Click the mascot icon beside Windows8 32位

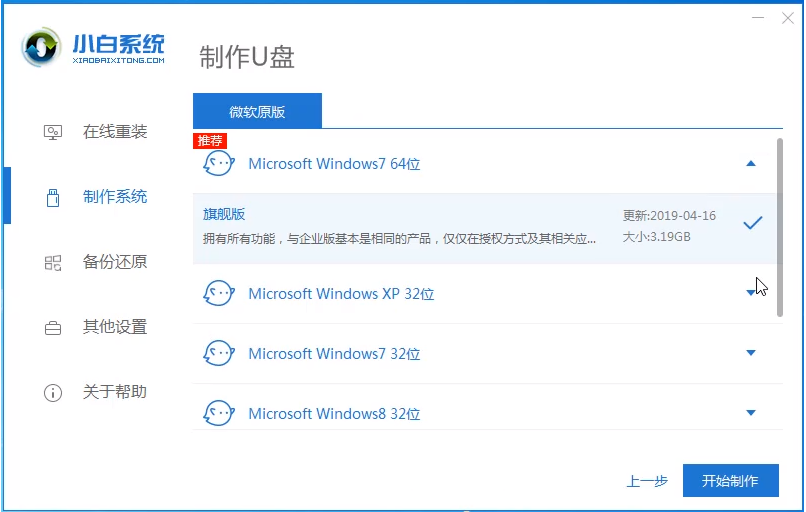click(x=218, y=413)
